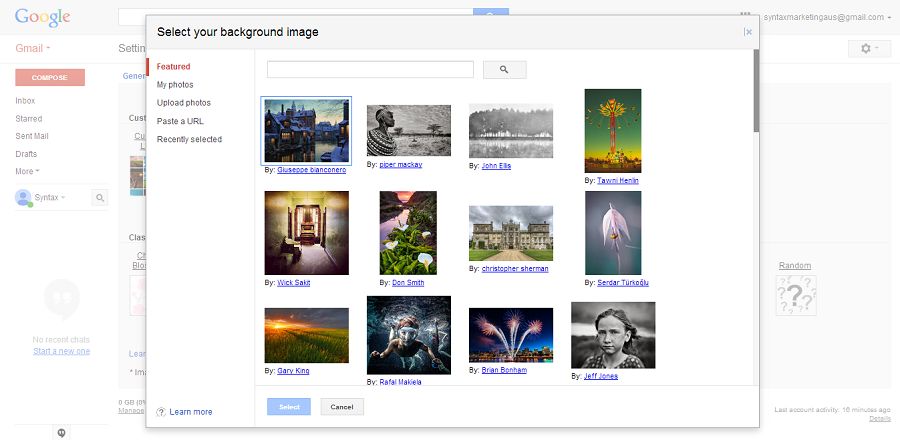Select the fireworks photo by Brian Bonham

(x=511, y=335)
